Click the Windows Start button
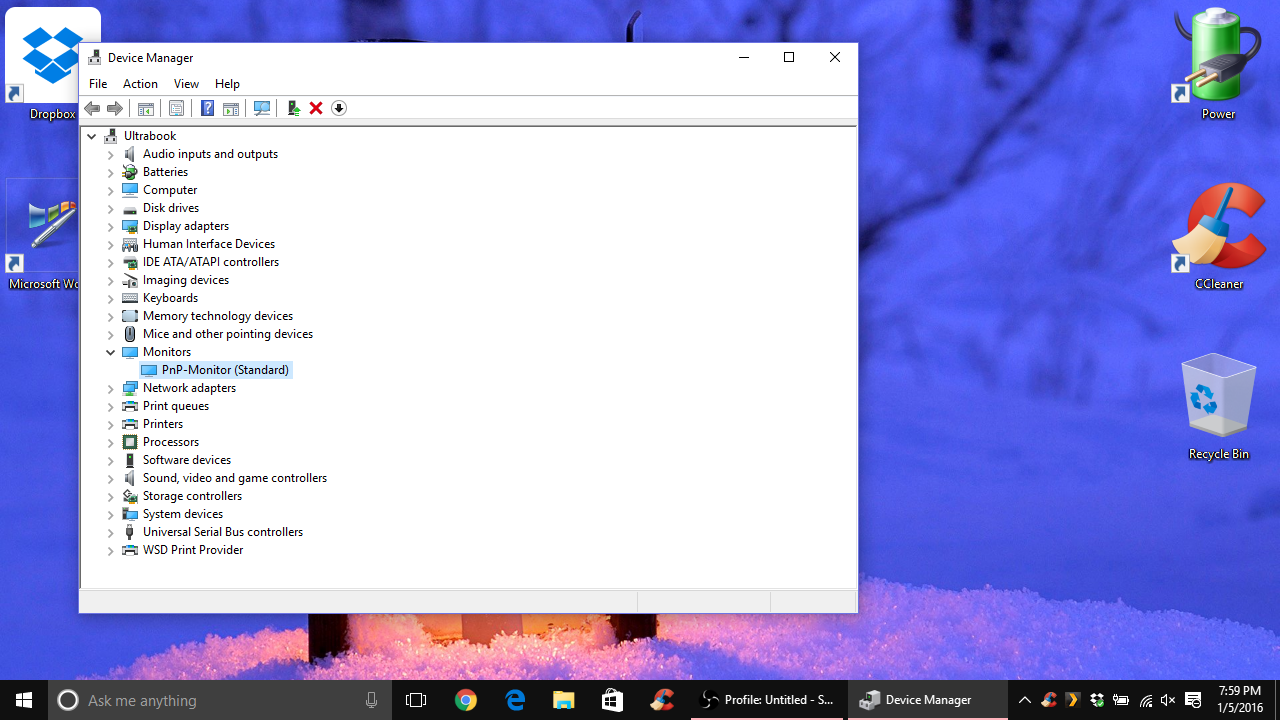Viewport: 1280px width, 720px height. (24, 700)
